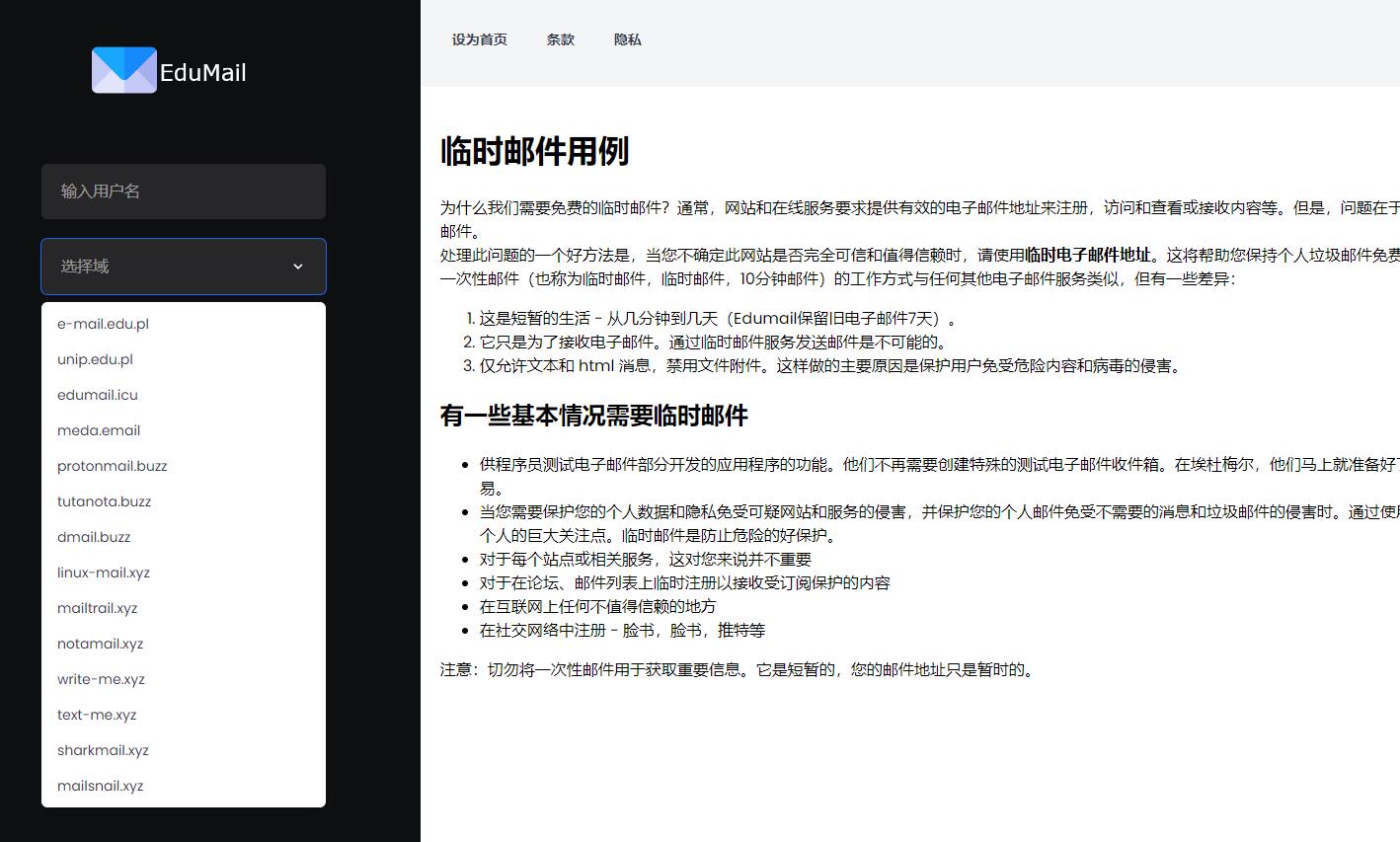Select write-me.xyz from list
The image size is (1400, 842).
tap(101, 679)
